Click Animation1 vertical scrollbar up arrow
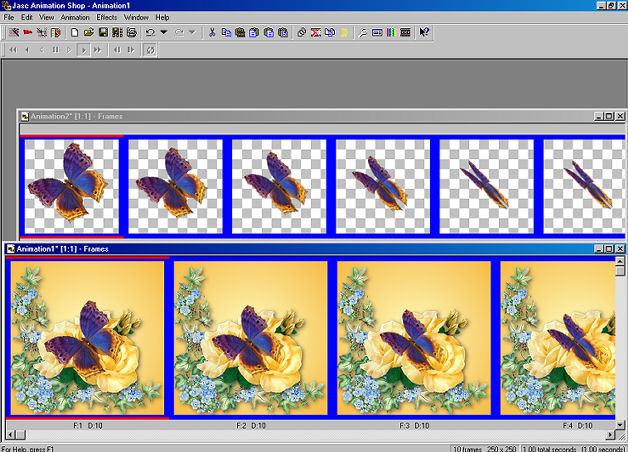This screenshot has height=452, width=628. click(x=620, y=261)
